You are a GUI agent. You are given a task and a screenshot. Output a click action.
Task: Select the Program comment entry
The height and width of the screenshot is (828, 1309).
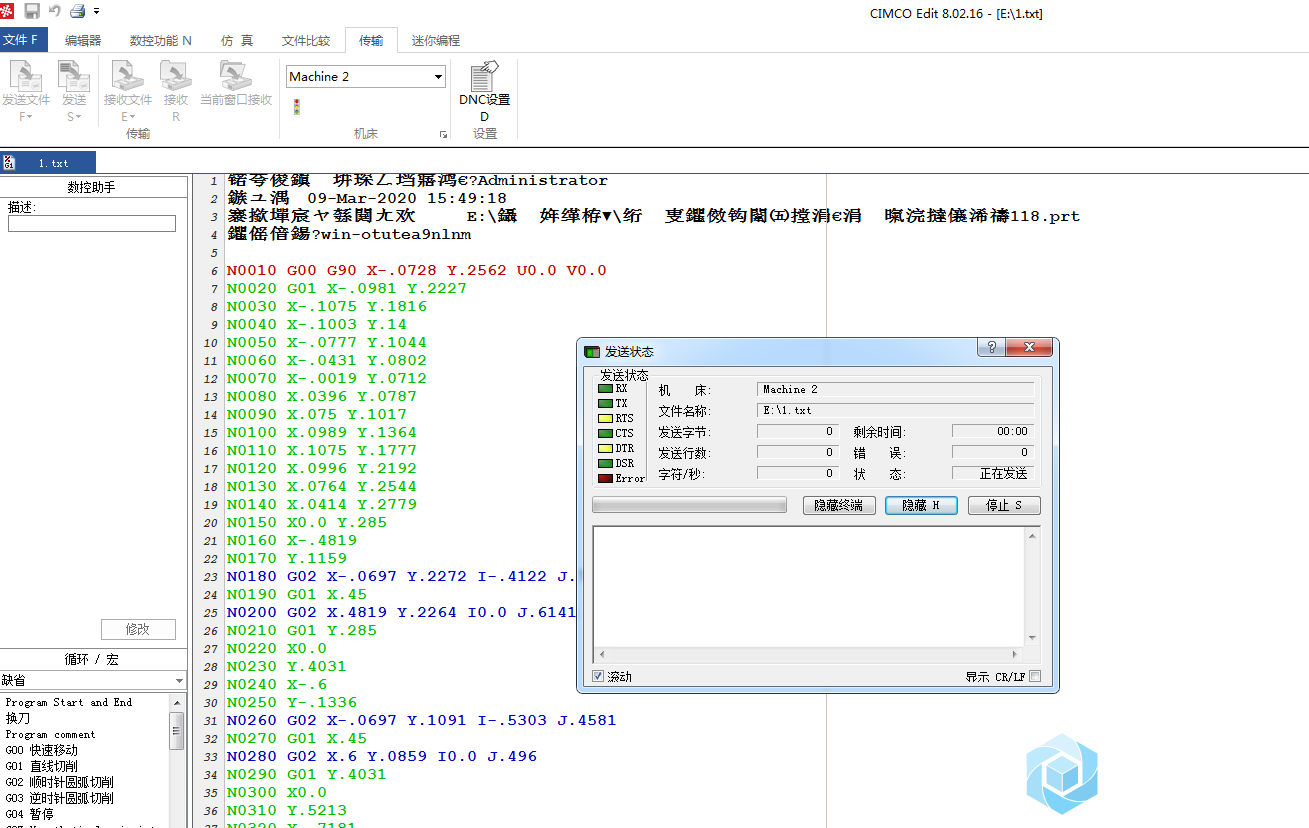pos(50,734)
